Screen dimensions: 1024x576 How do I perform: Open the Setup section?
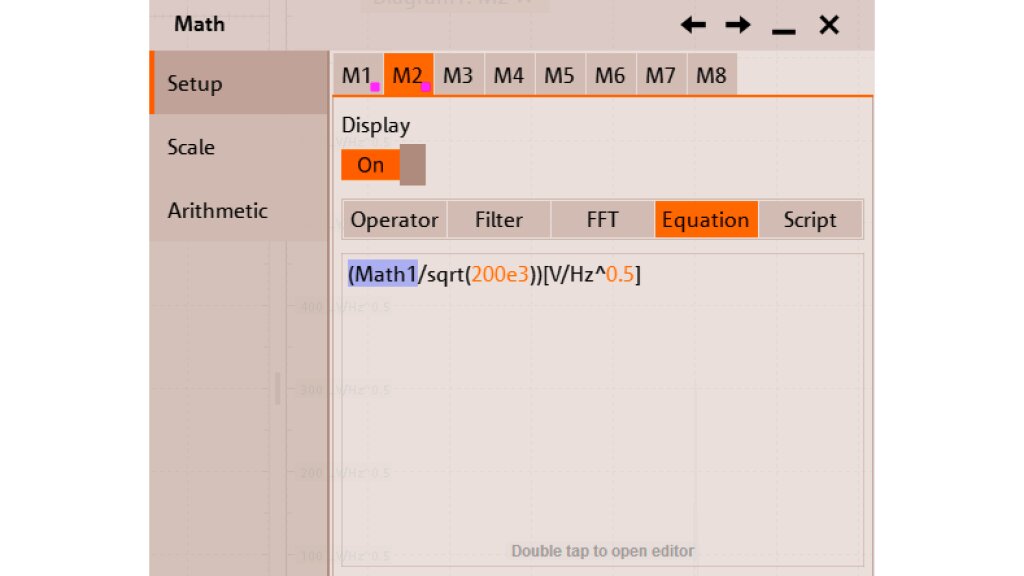tap(239, 84)
